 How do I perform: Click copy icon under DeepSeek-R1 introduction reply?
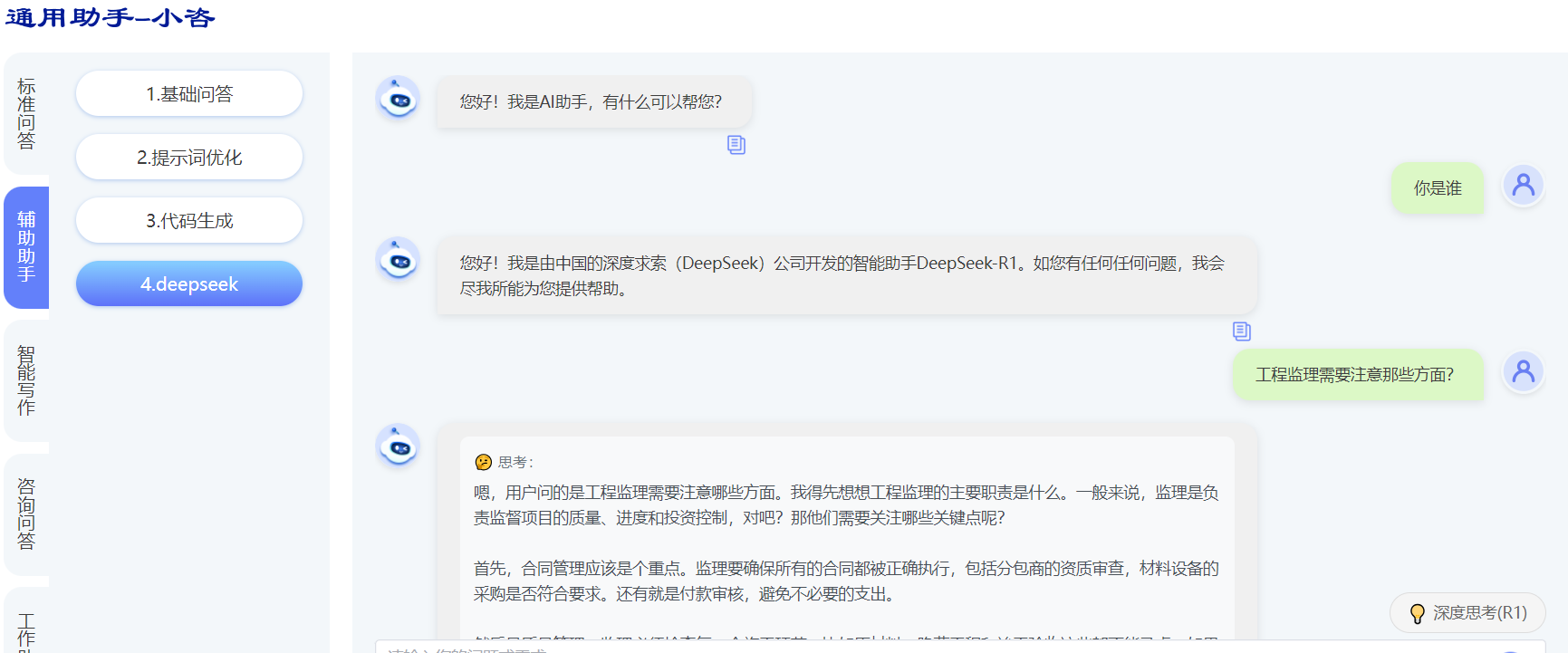pos(1241,331)
